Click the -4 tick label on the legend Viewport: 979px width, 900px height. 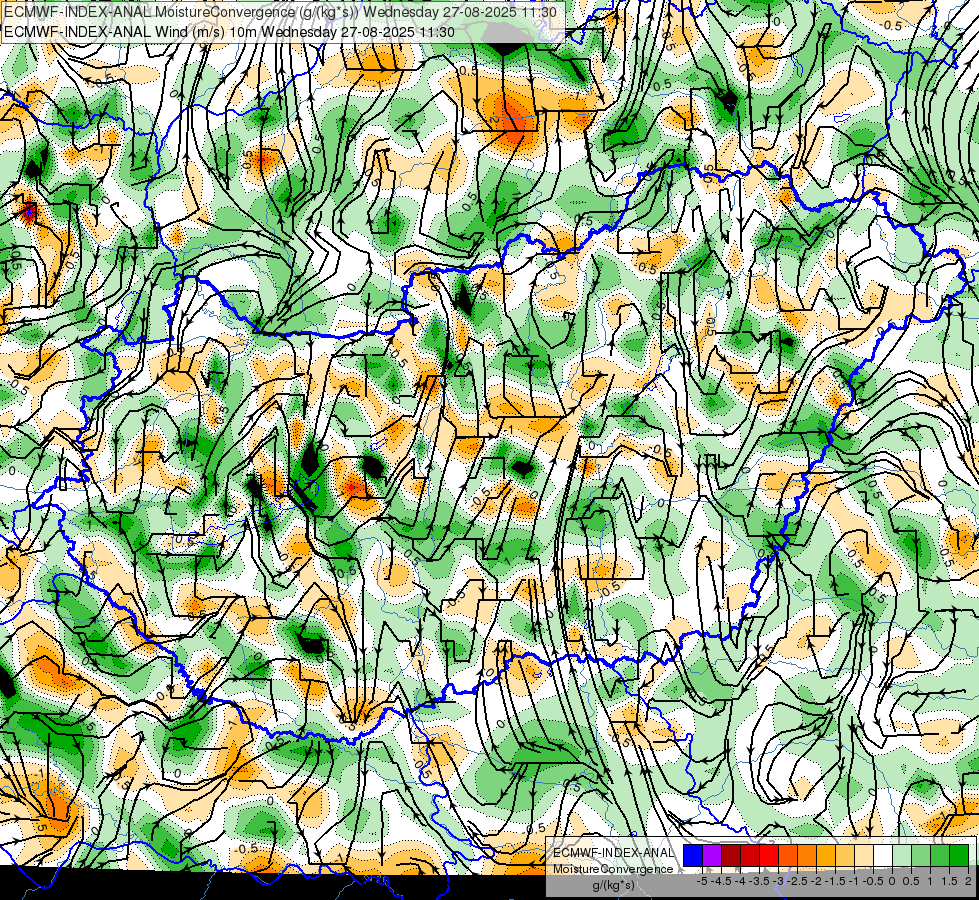[740, 881]
